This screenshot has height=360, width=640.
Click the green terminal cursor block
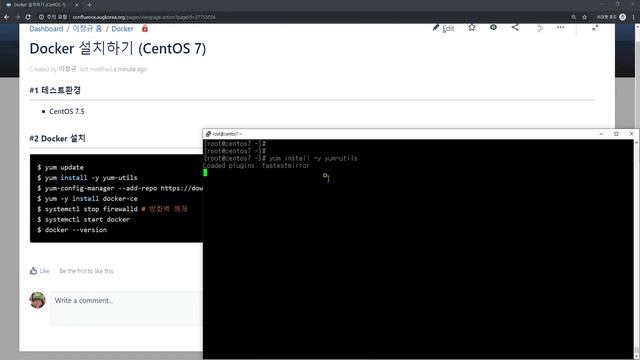tap(205, 173)
